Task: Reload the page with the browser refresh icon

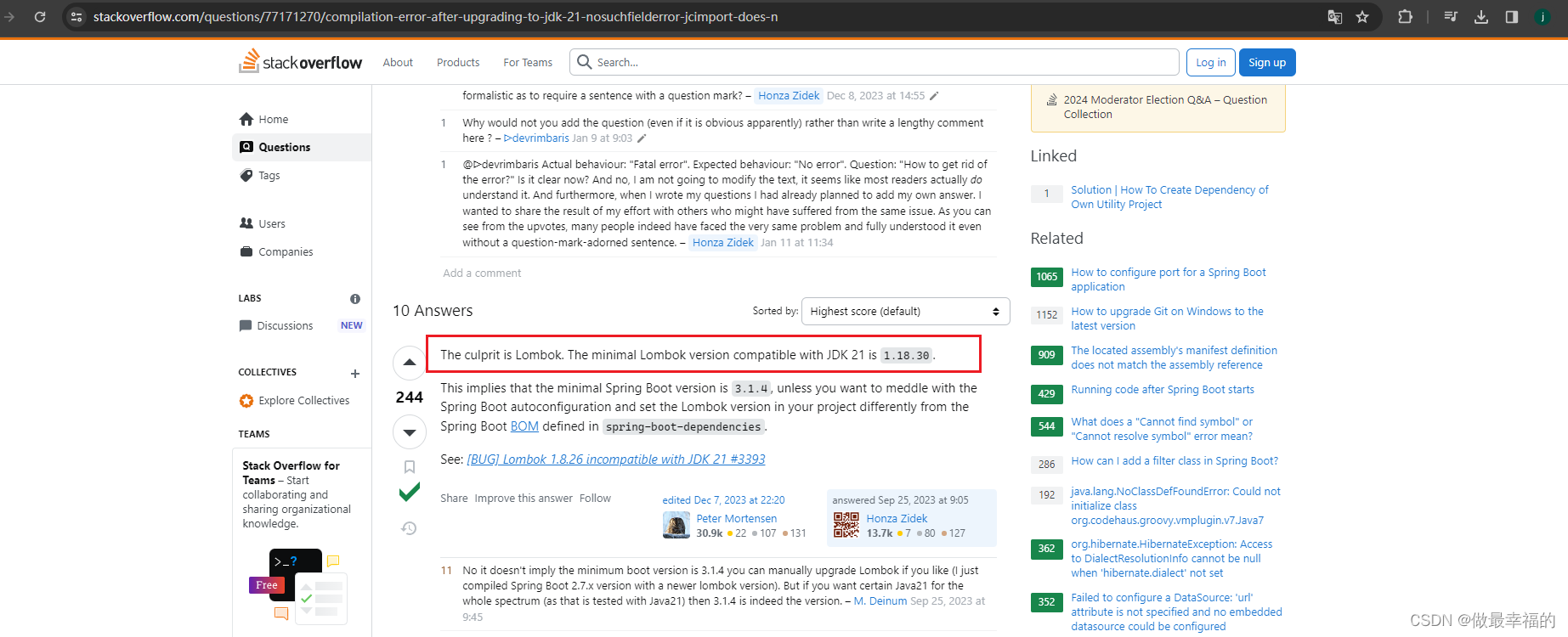Action: point(39,16)
